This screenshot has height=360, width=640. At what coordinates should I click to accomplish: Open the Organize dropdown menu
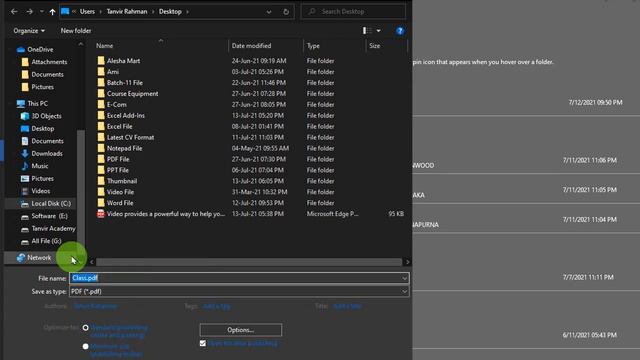pyautogui.click(x=29, y=31)
